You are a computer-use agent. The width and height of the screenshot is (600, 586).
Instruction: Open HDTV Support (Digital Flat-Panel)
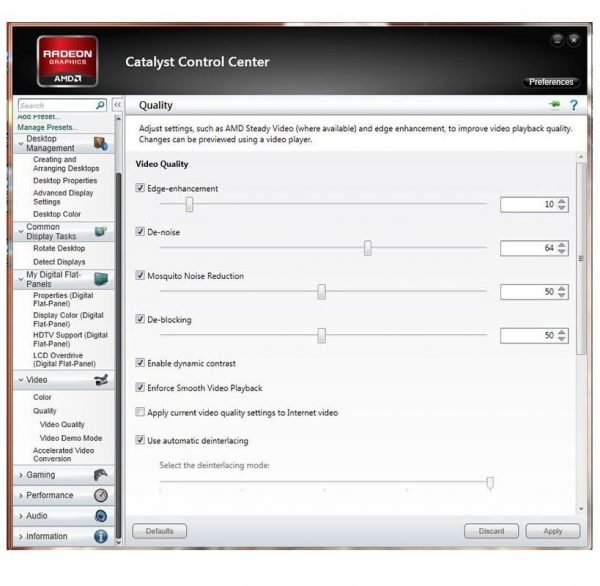(x=70, y=340)
